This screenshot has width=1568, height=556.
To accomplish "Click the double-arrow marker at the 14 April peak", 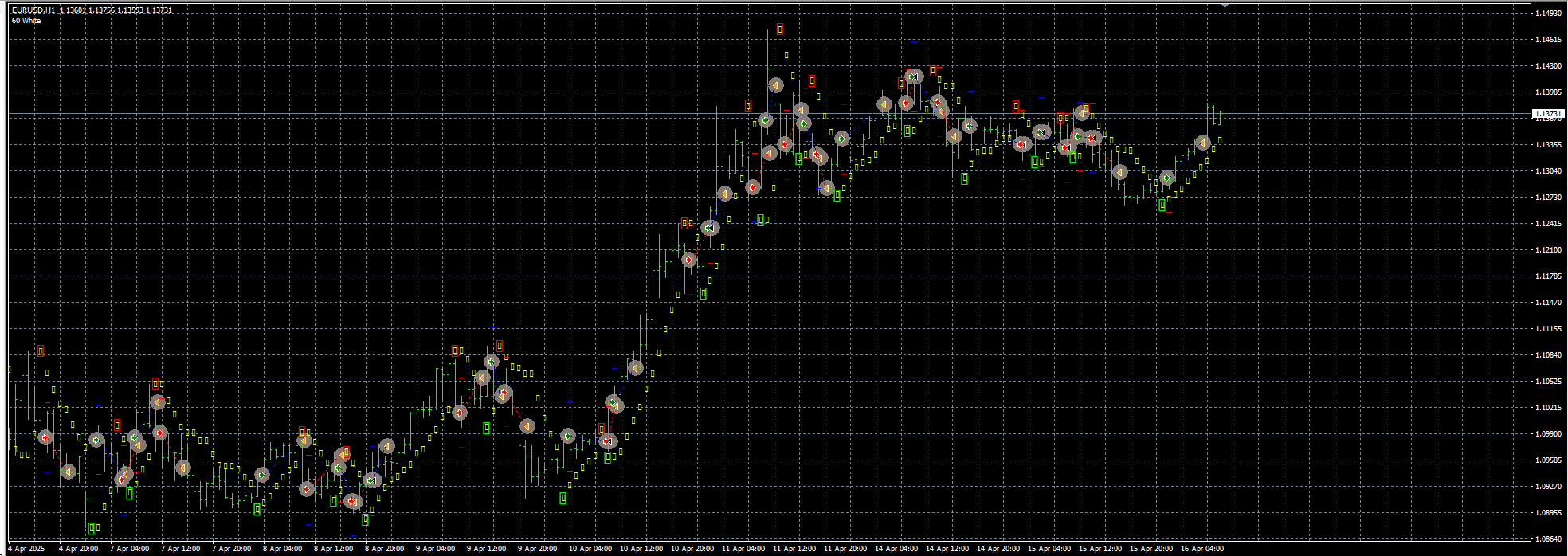I will (914, 77).
